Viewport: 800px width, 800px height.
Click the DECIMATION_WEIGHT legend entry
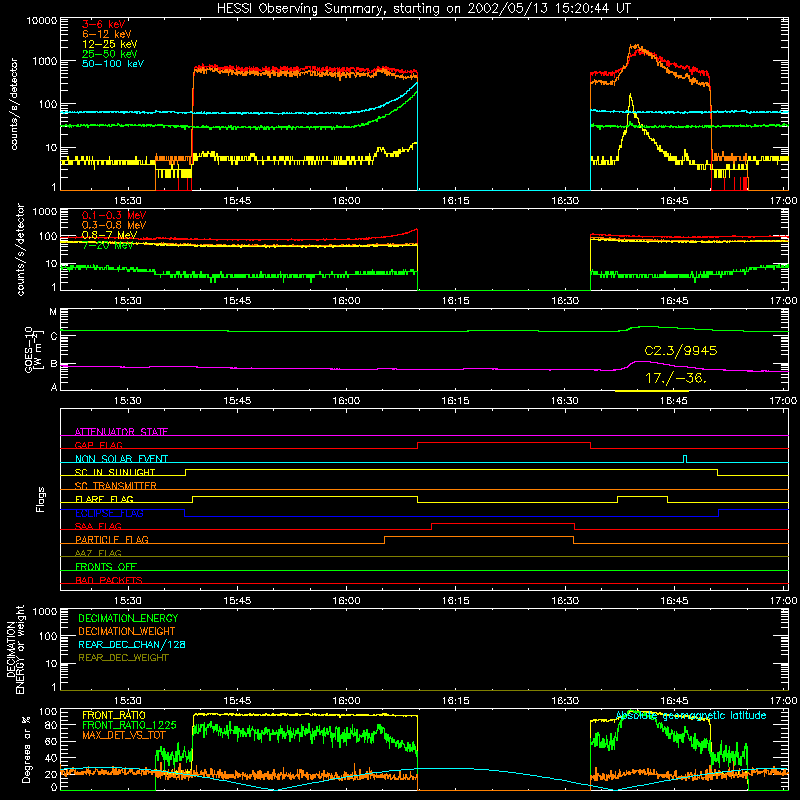coord(127,631)
